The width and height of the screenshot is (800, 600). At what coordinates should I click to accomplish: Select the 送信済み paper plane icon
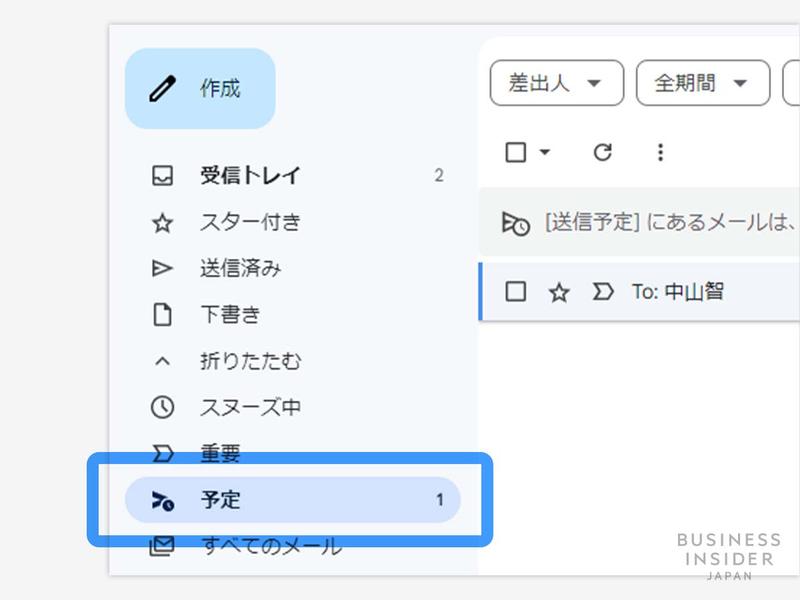(x=163, y=267)
